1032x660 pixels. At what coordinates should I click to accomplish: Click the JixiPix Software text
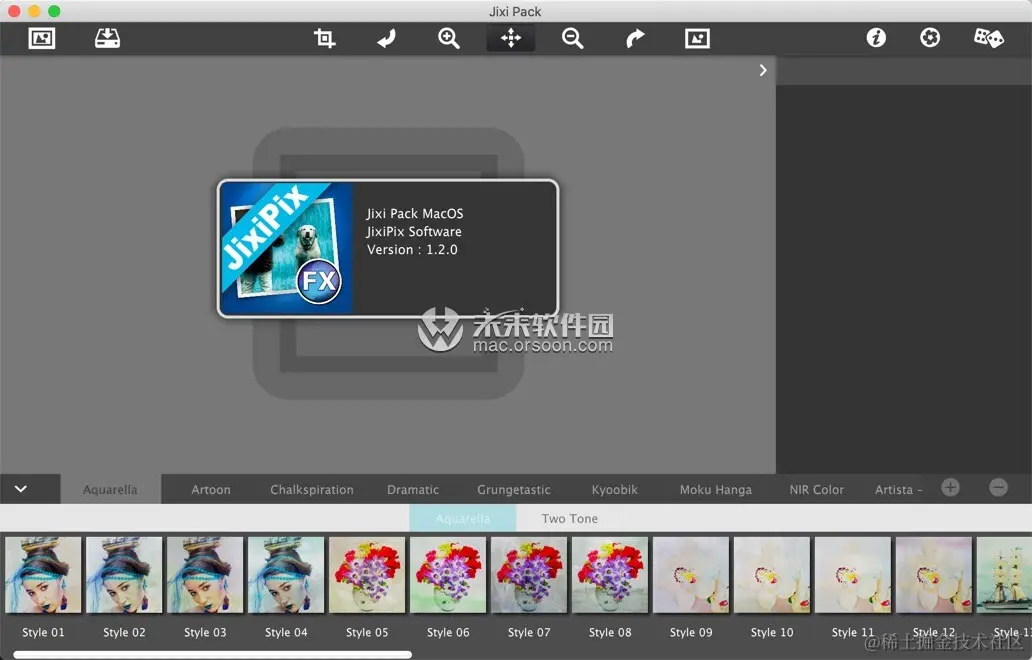click(x=414, y=232)
